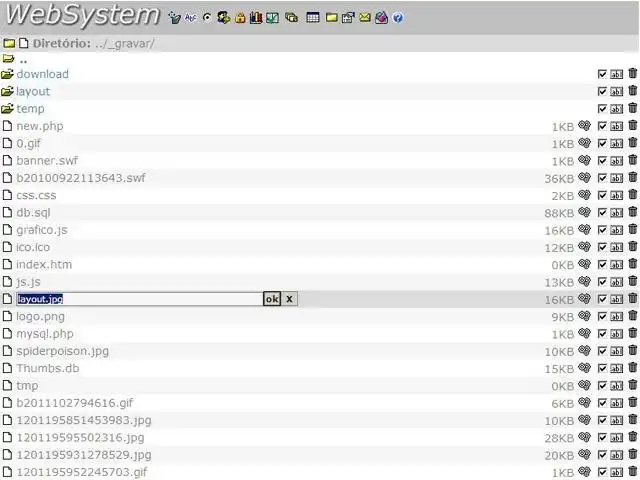
Task: Open the Abc spell-check tool
Action: coord(190,18)
